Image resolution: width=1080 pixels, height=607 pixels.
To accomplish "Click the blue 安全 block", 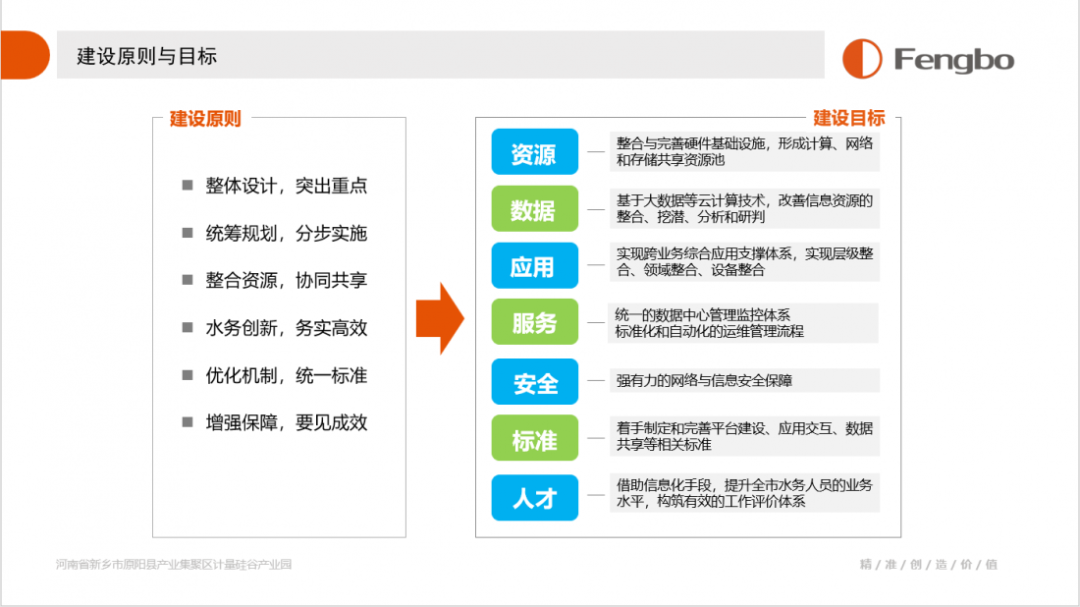I will 534,382.
